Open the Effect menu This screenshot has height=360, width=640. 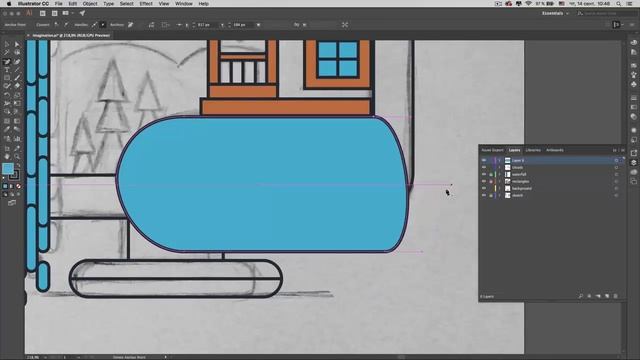click(146, 4)
